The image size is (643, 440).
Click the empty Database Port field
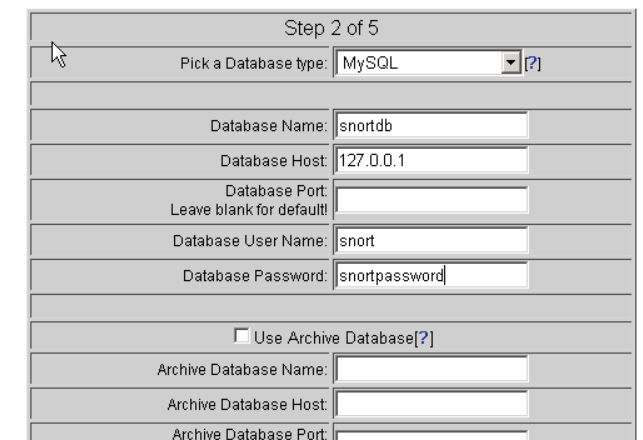click(x=431, y=202)
